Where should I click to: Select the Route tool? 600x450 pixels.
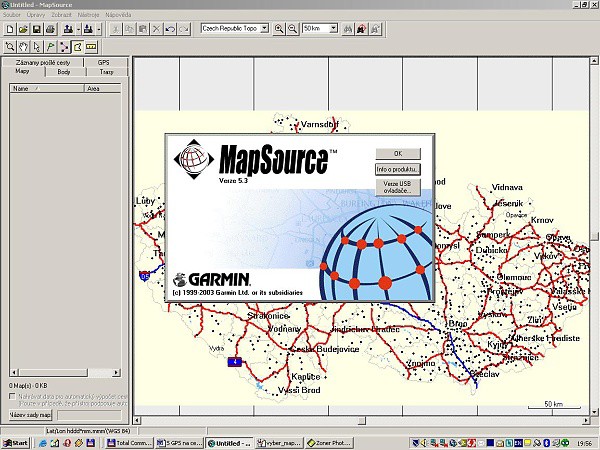[64, 47]
